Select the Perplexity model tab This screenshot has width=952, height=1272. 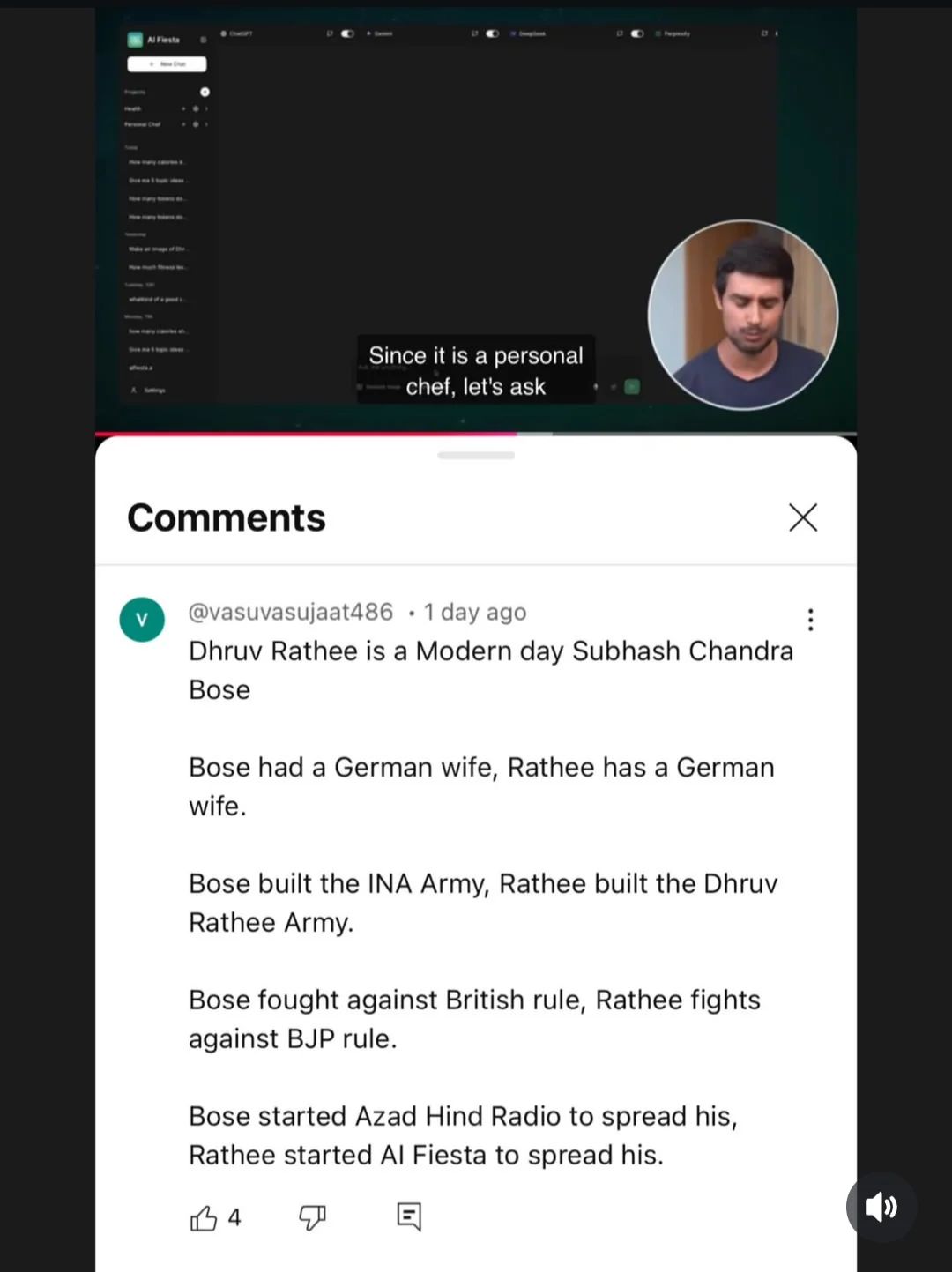coord(673,33)
